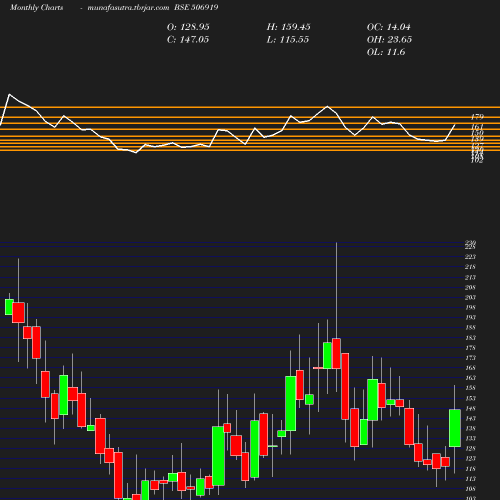Click the 143 price axis label
Image resolution: width=500 pixels, height=500 pixels.
(470, 418)
